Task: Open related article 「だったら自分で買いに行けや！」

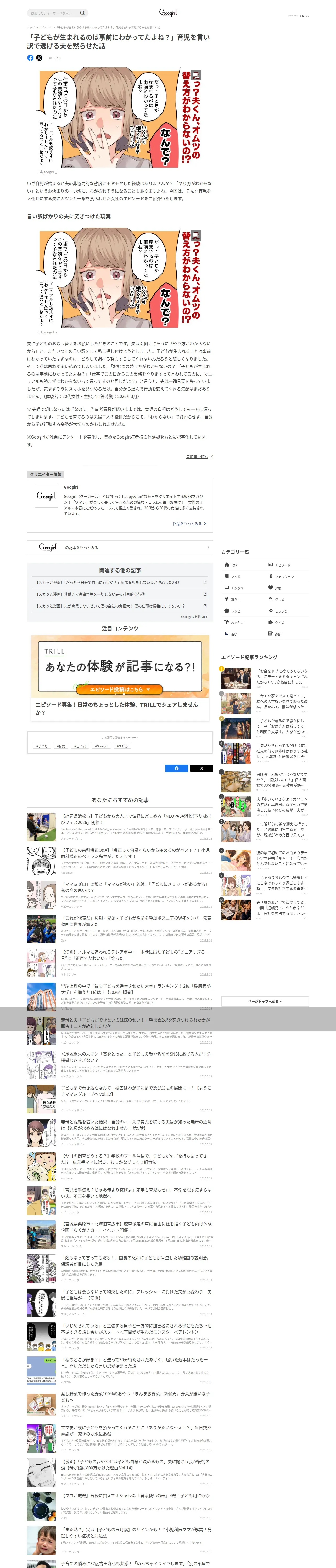Action: coord(120,583)
